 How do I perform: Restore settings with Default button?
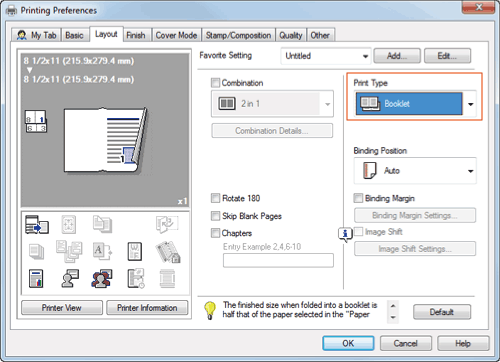point(442,312)
